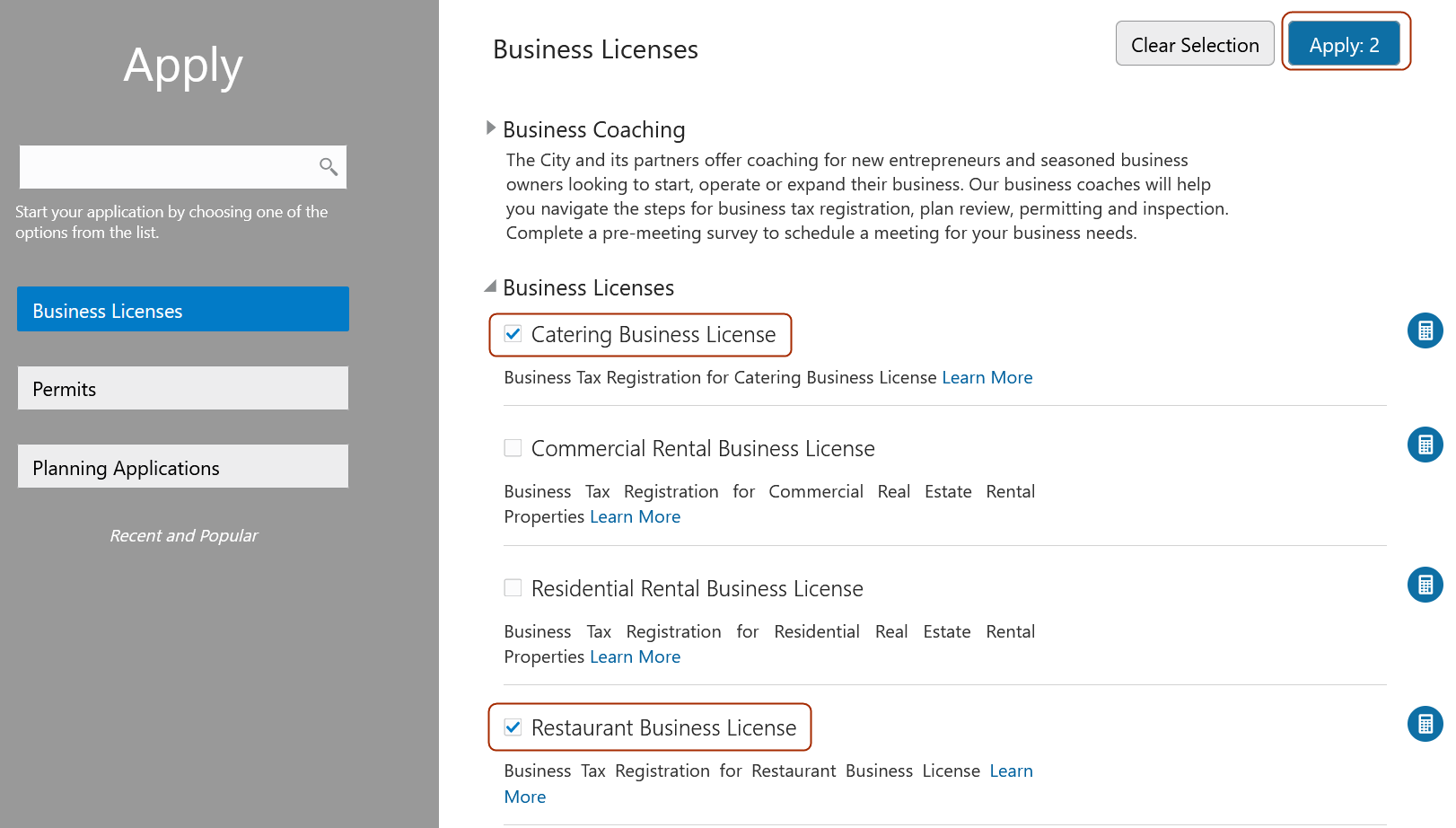Select the Business Licenses sidebar tab

183,310
